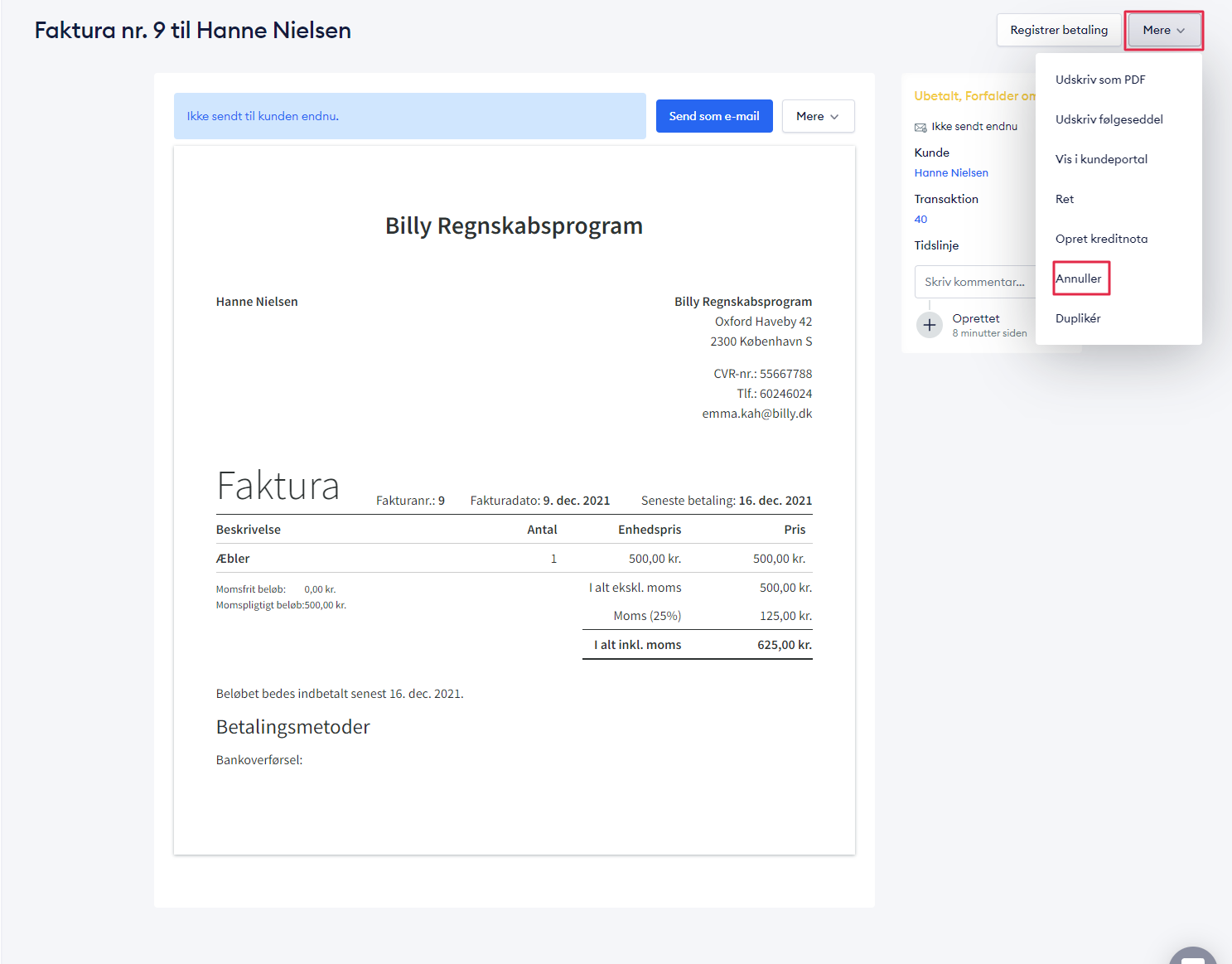Click Fakturadato: 9. dec. 2021 text
This screenshot has height=964, width=1232.
click(540, 501)
